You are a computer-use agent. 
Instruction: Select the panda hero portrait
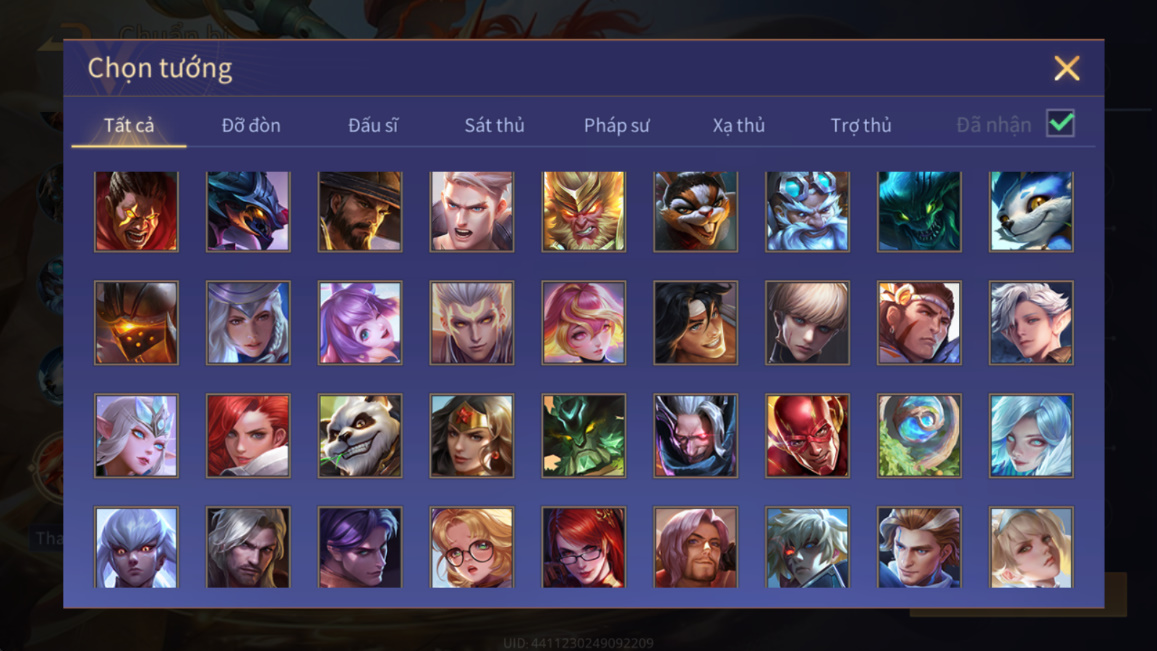360,435
